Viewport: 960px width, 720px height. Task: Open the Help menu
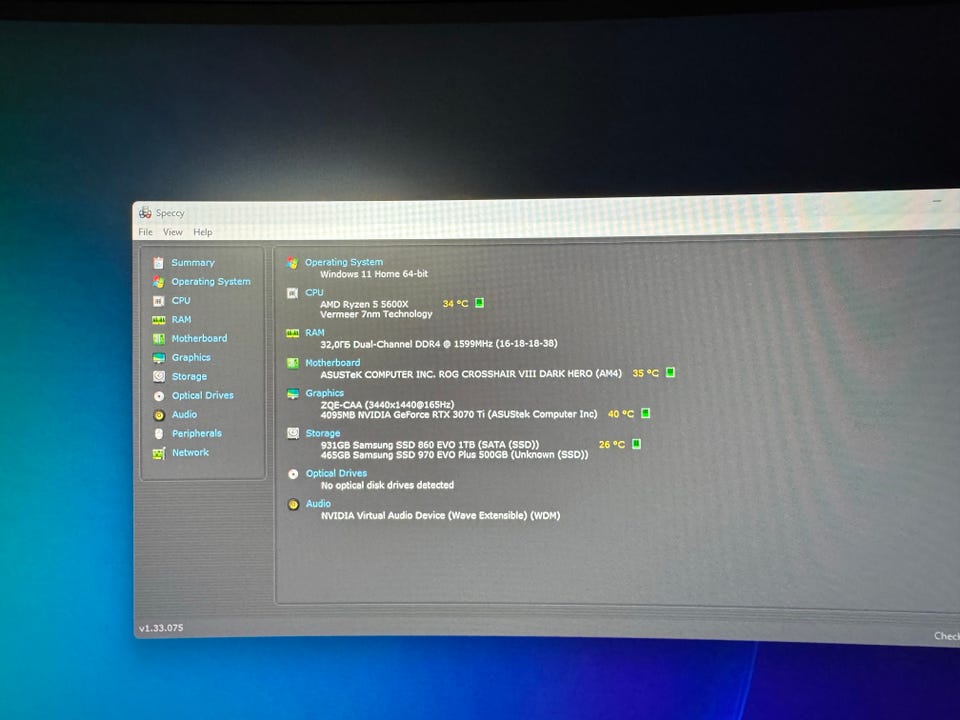203,232
